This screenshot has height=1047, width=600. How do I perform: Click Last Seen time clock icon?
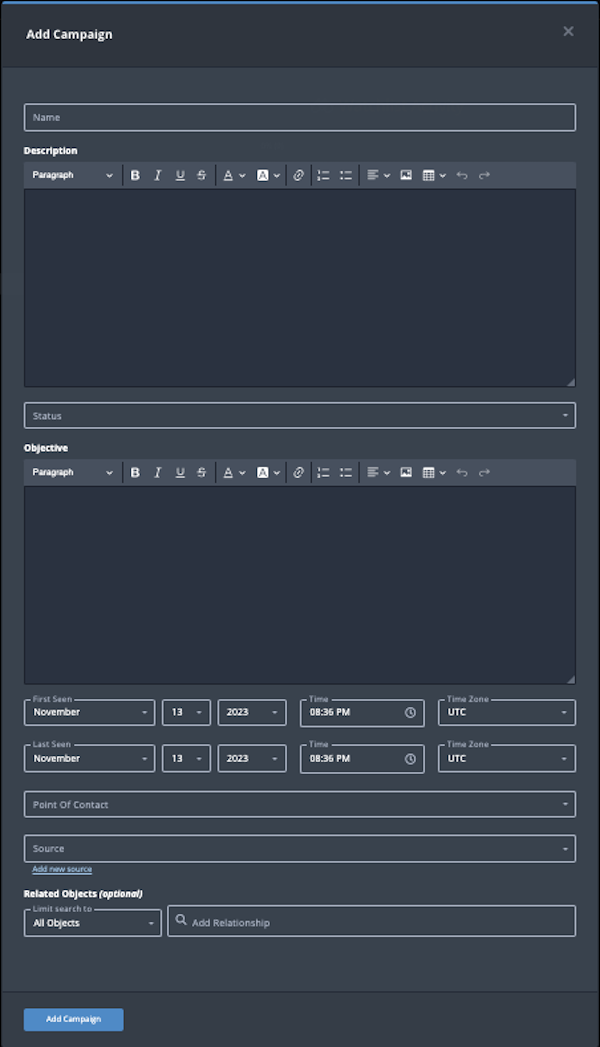(410, 759)
